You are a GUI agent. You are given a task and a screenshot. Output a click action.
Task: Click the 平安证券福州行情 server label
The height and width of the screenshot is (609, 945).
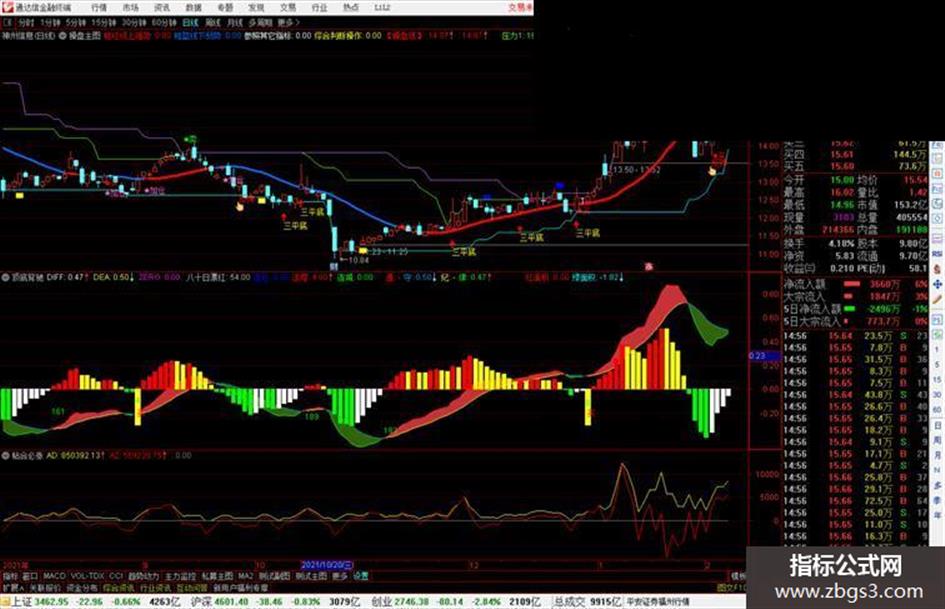[x=658, y=602]
